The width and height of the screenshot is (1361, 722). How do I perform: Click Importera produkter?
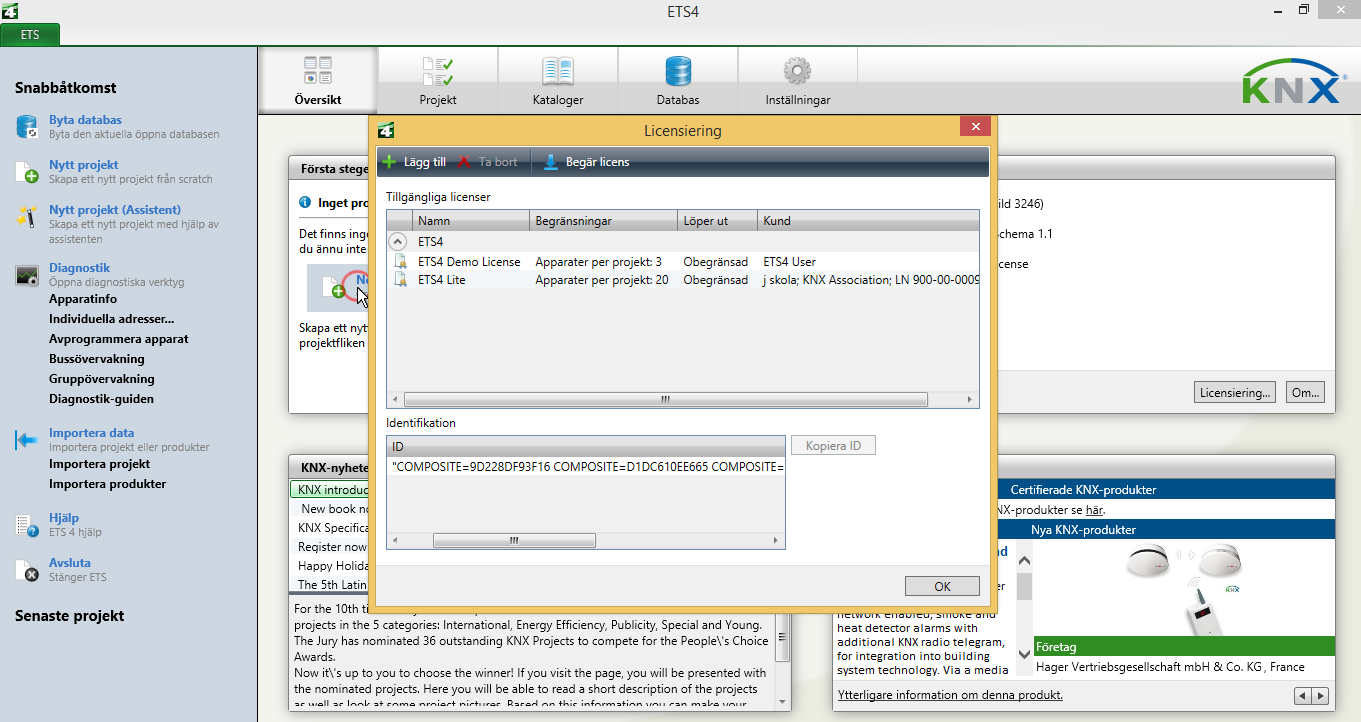tap(108, 484)
